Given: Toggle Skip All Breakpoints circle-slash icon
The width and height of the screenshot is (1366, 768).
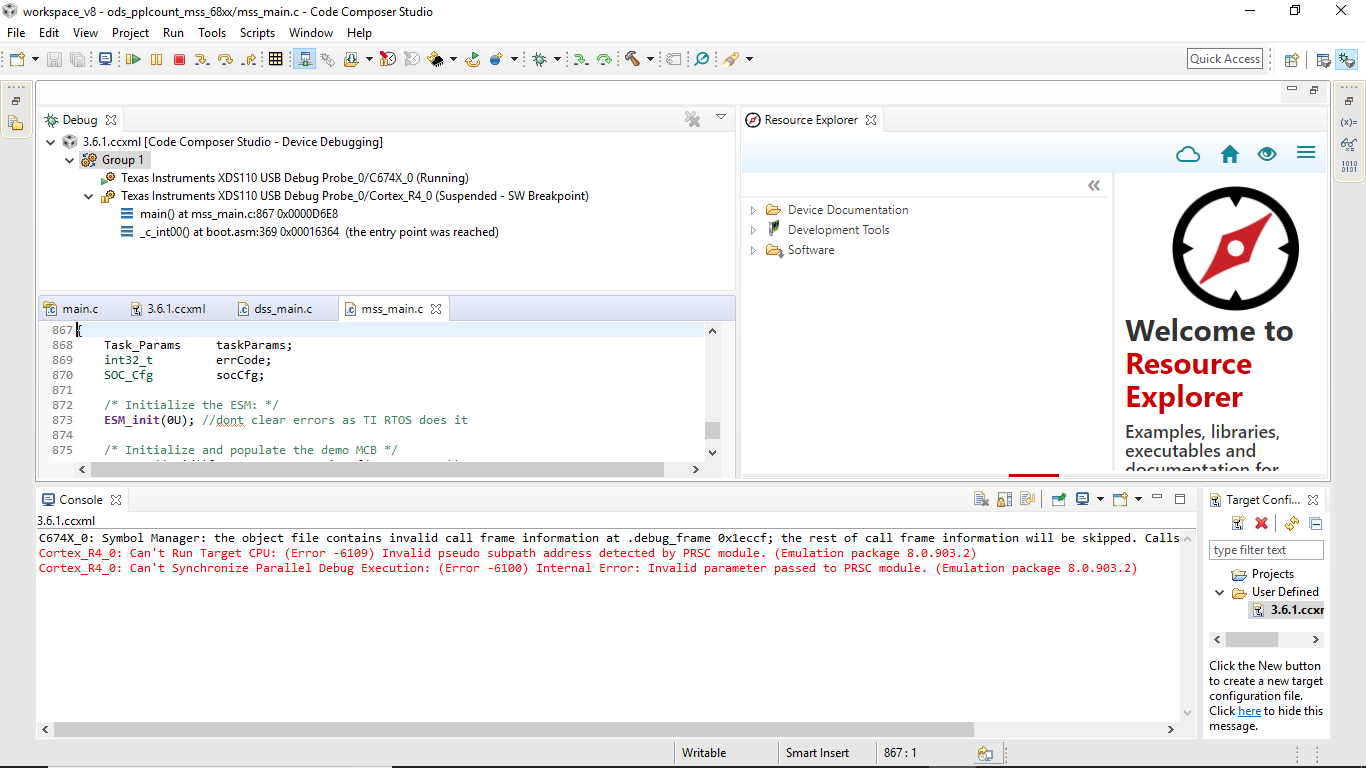Looking at the screenshot, I should [x=701, y=59].
